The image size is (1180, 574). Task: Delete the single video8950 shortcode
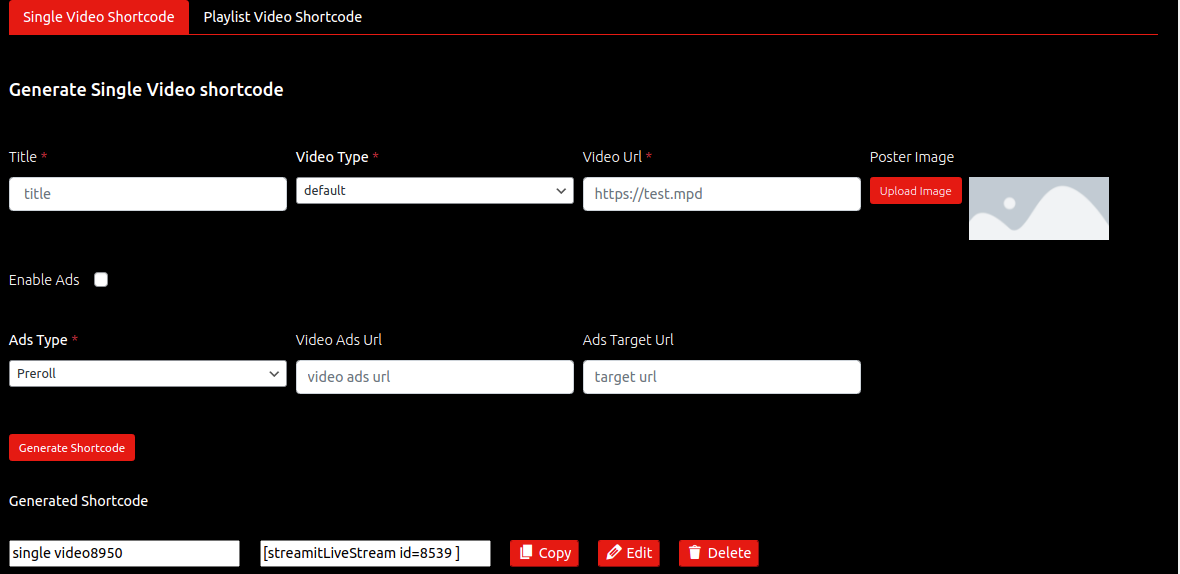coord(719,553)
